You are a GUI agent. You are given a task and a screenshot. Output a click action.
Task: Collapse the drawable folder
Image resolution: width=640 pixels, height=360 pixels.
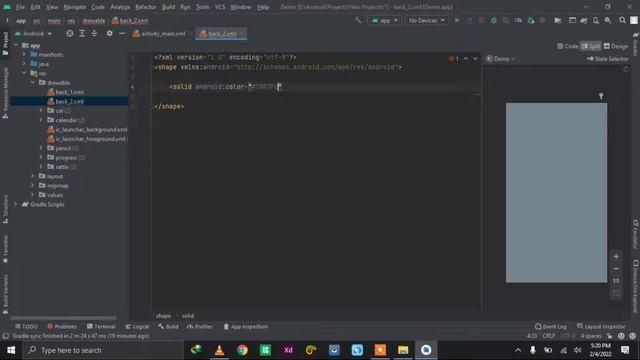(x=32, y=82)
